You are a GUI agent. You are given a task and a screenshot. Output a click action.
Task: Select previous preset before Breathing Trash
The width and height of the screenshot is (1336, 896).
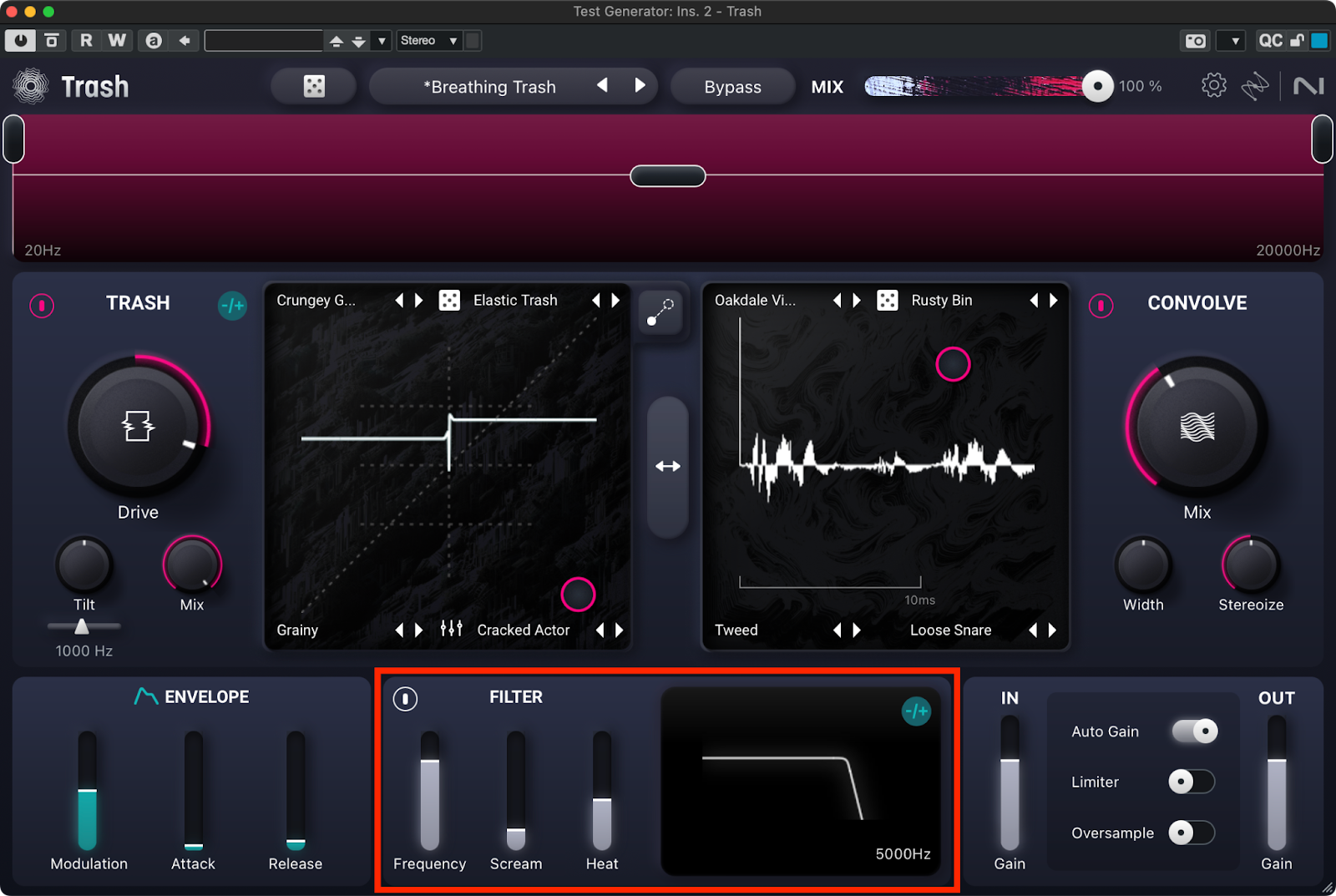pyautogui.click(x=602, y=85)
